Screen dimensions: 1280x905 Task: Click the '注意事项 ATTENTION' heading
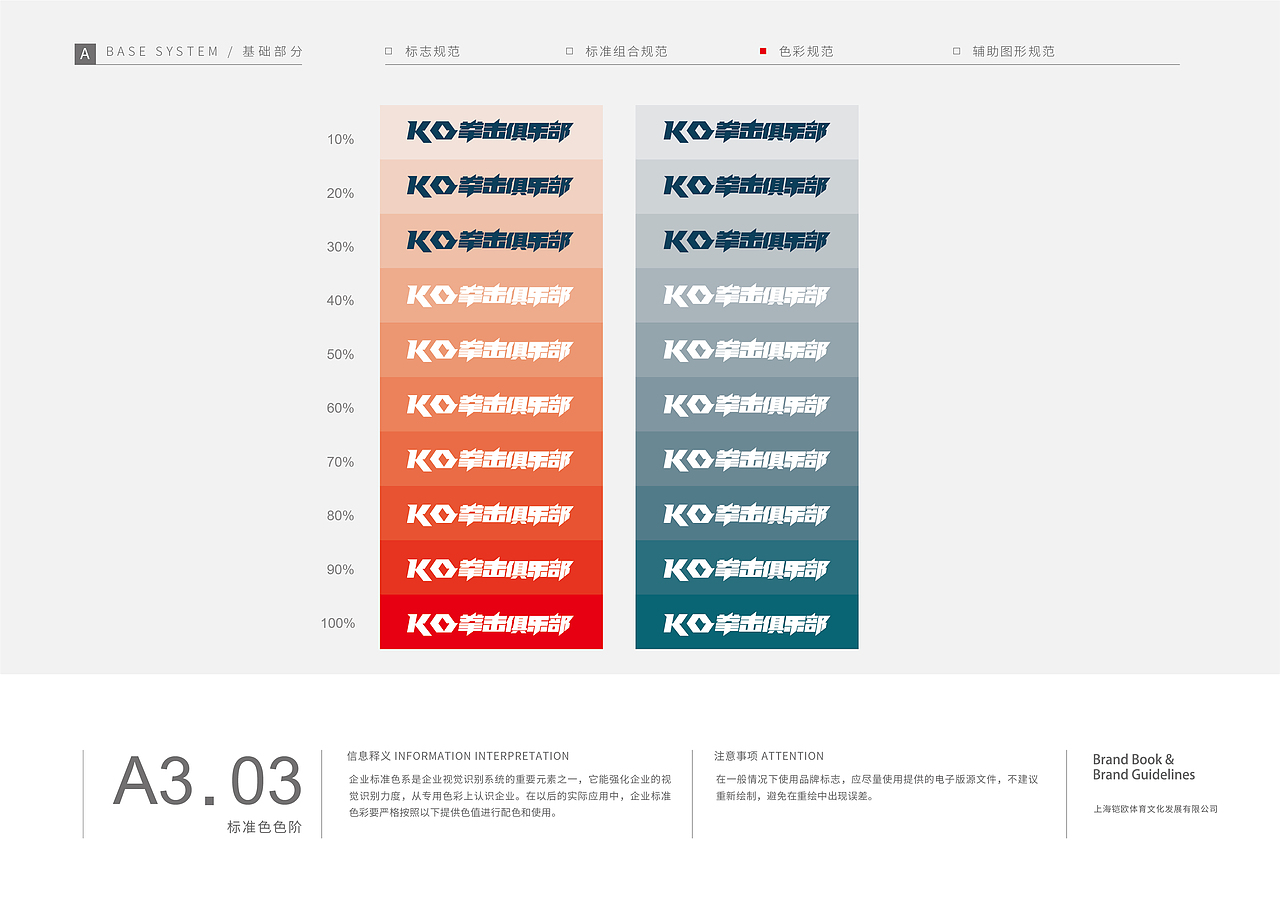click(x=769, y=756)
